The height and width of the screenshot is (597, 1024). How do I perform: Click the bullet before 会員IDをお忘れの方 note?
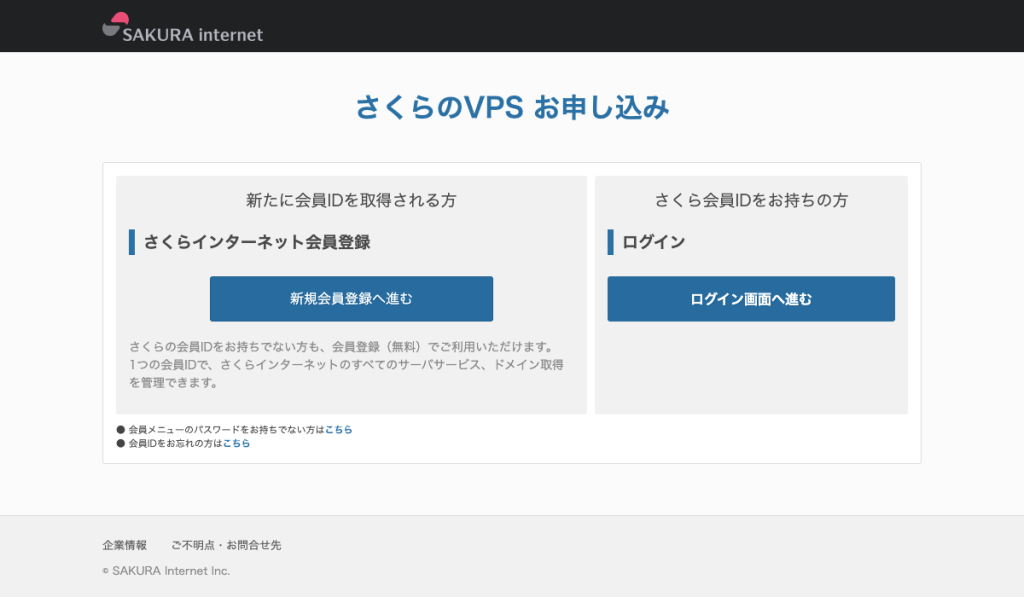(x=121, y=443)
